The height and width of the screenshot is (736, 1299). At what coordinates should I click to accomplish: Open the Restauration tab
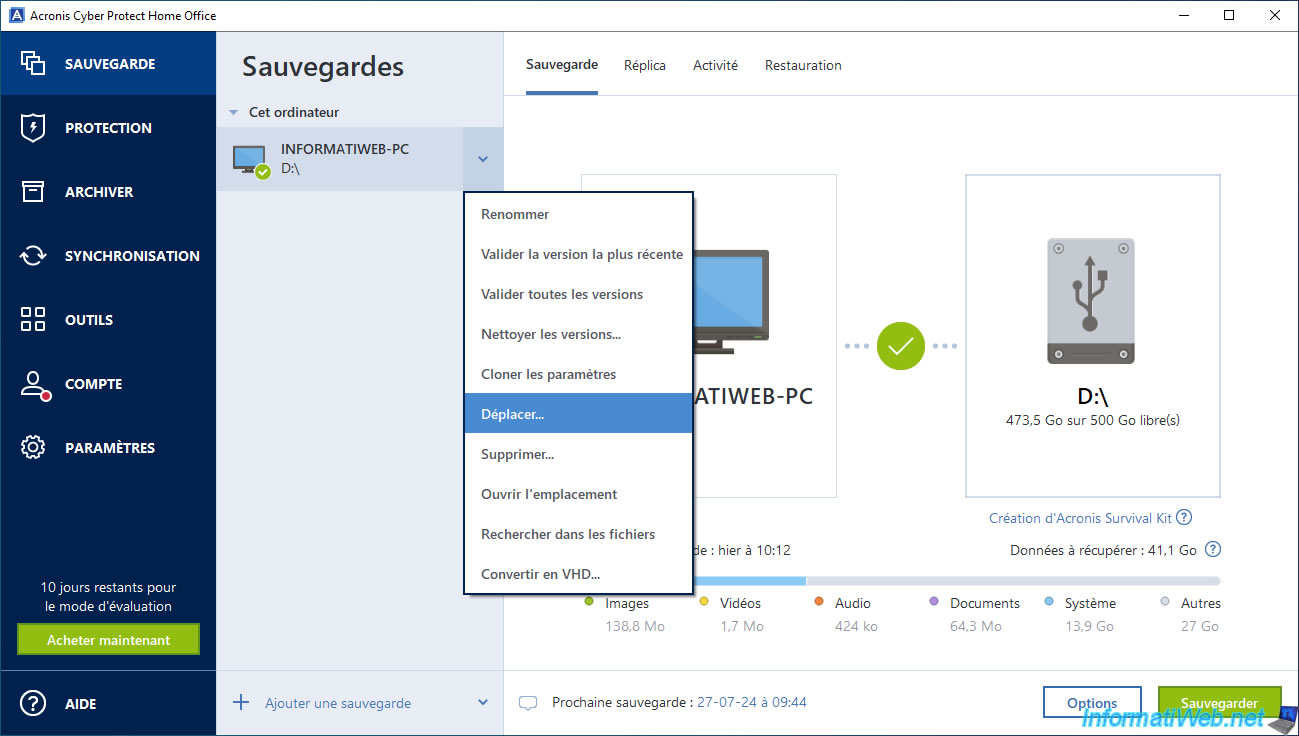click(803, 65)
